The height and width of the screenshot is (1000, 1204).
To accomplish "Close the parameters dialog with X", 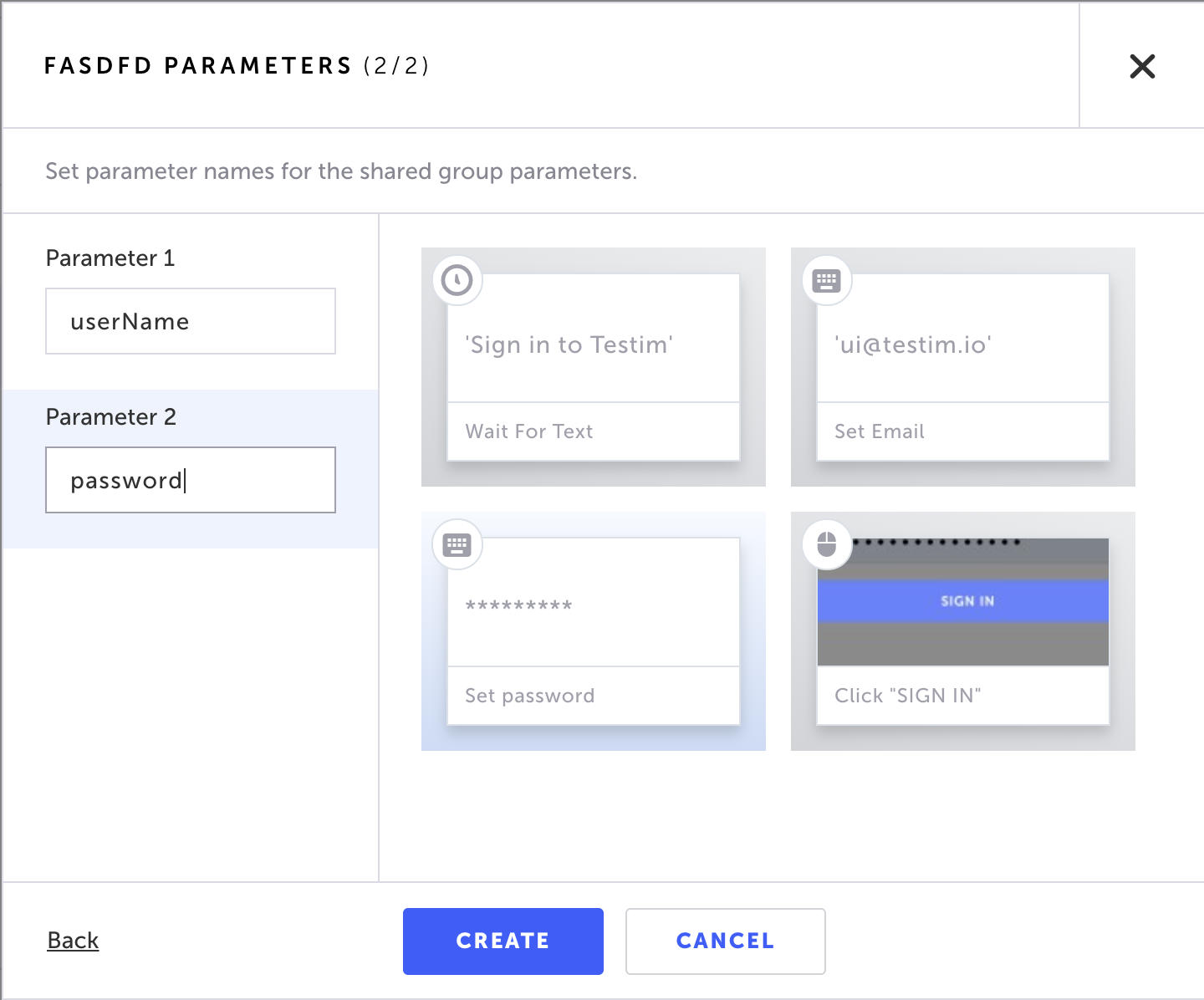I will pos(1142,66).
